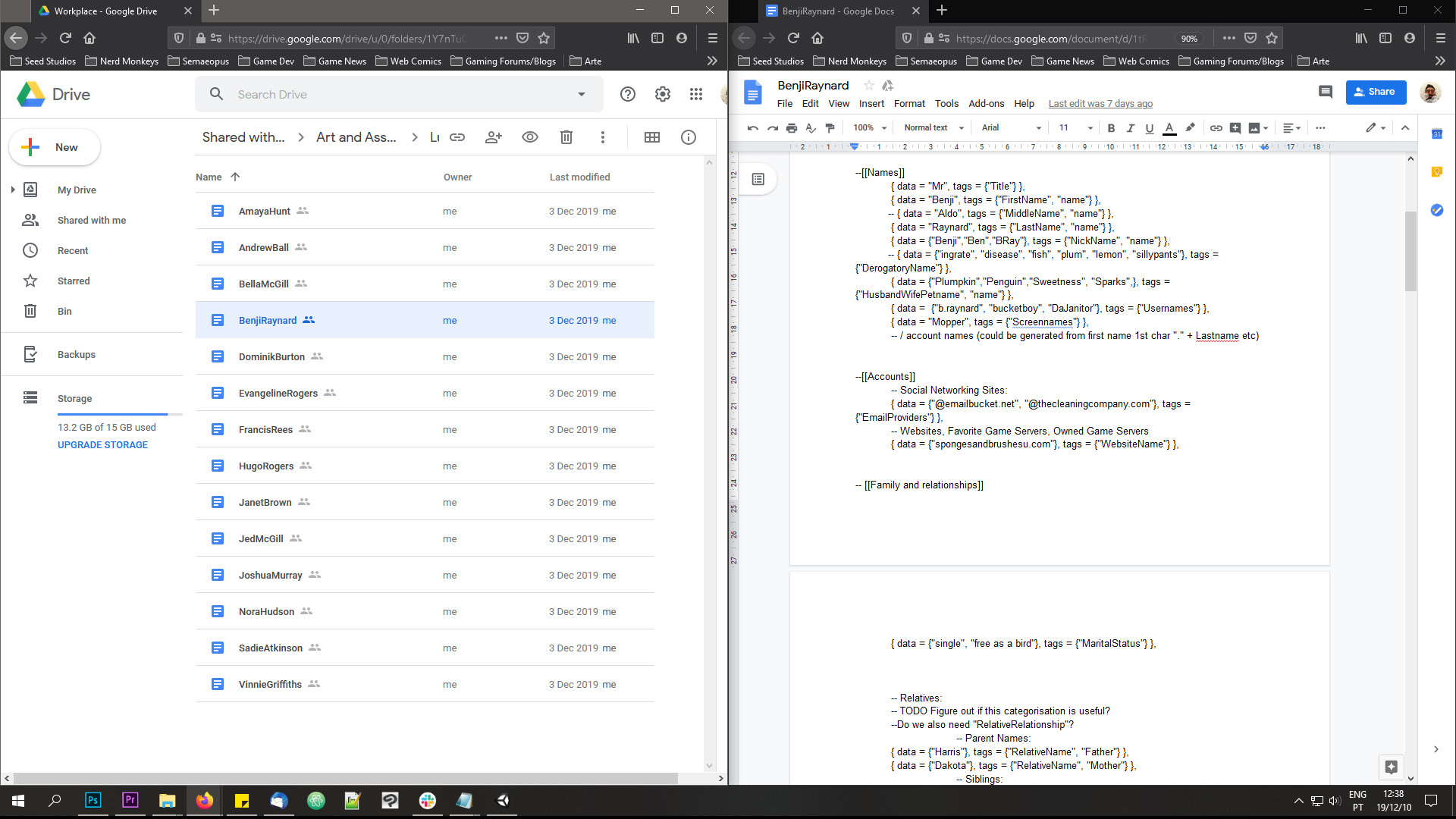This screenshot has width=1456, height=819.
Task: Open the Bin in Drive sidebar
Action: click(x=64, y=311)
